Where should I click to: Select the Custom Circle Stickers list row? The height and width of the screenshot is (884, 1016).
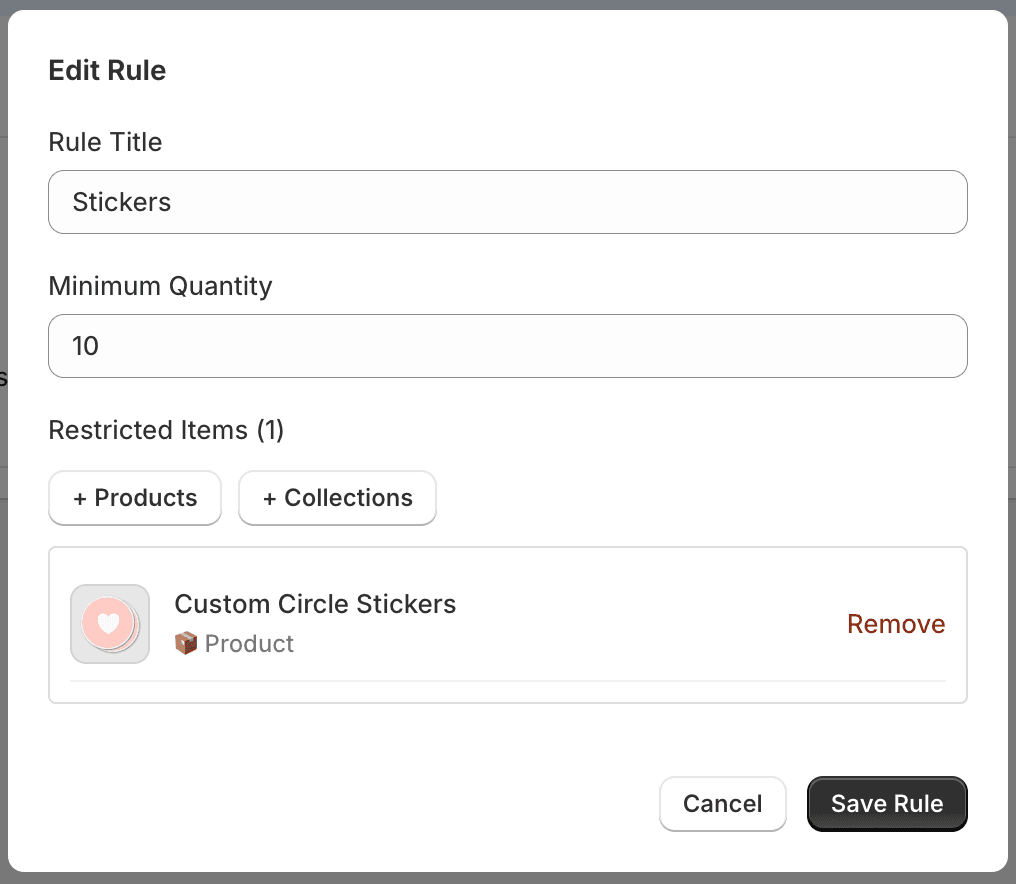pos(507,623)
